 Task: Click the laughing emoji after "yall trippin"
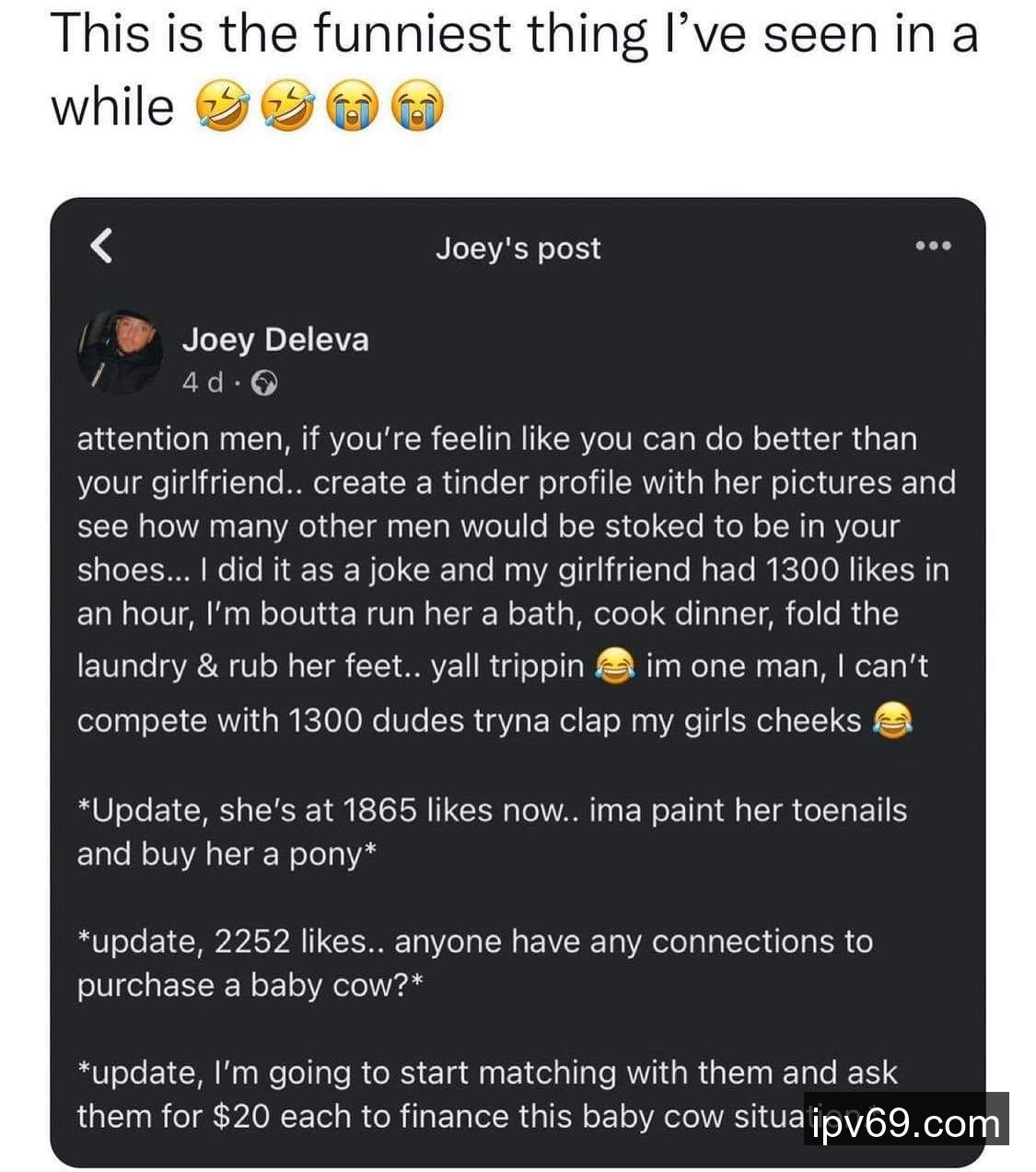[615, 666]
